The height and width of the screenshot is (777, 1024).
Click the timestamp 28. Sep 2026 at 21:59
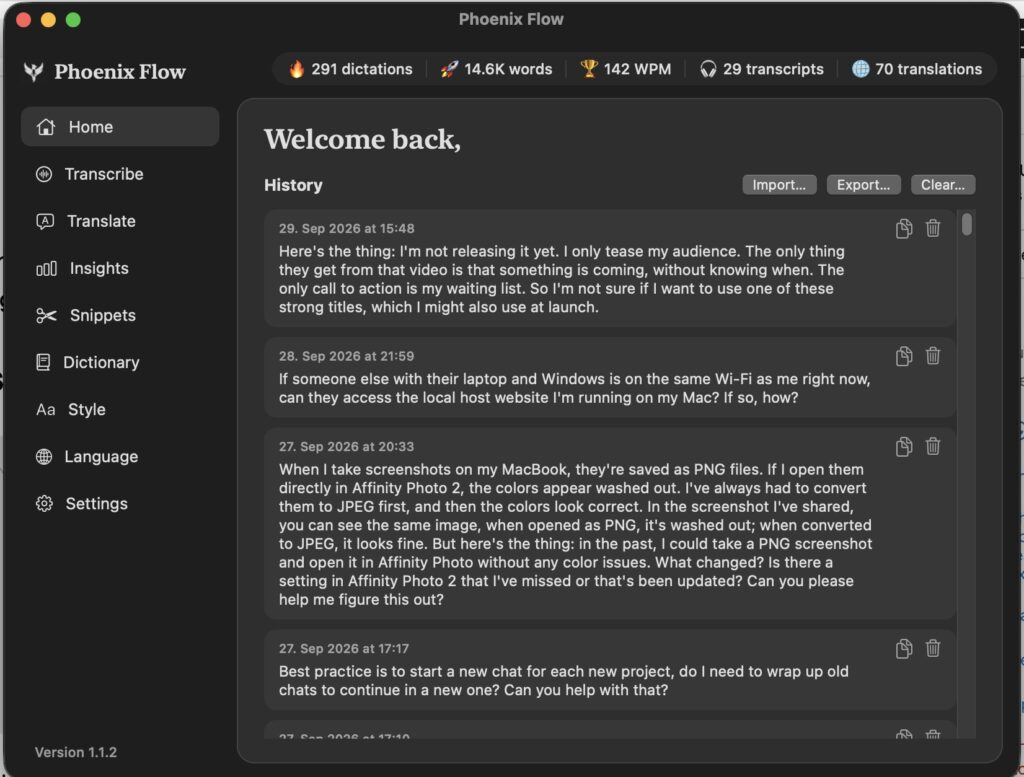click(x=347, y=357)
